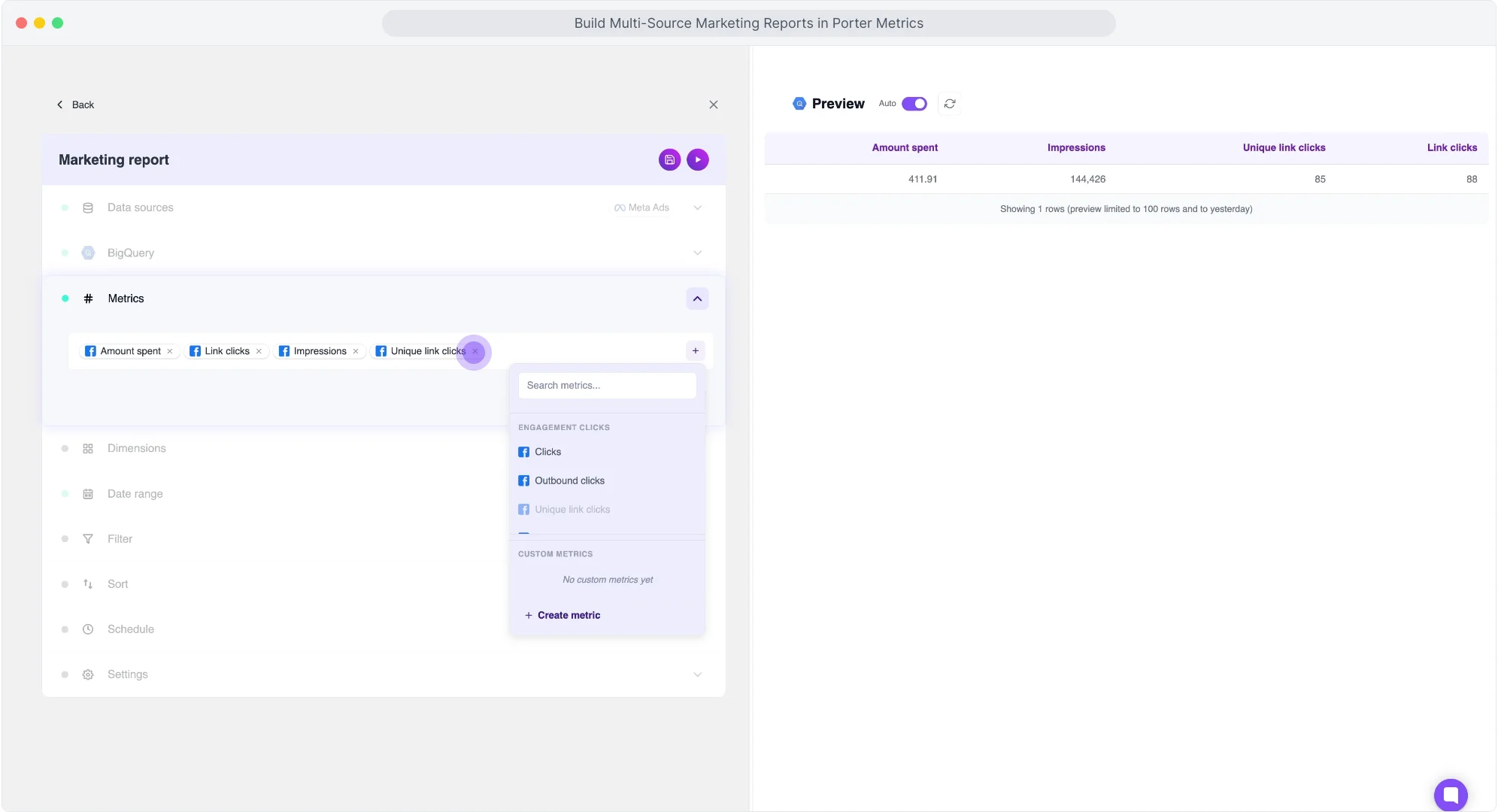Screen dimensions: 1498x812
Task: Click the Filter funnel icon
Action: pos(88,538)
